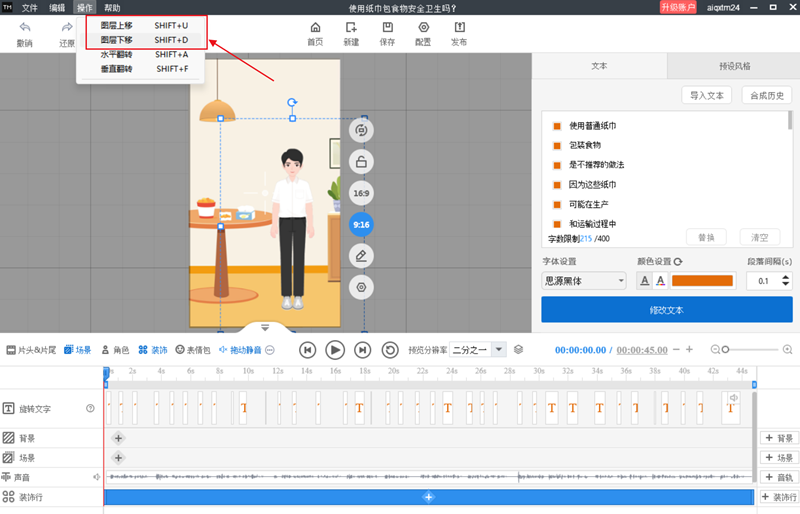
Task: Click help icon next to 旋转文字
Action: point(90,408)
